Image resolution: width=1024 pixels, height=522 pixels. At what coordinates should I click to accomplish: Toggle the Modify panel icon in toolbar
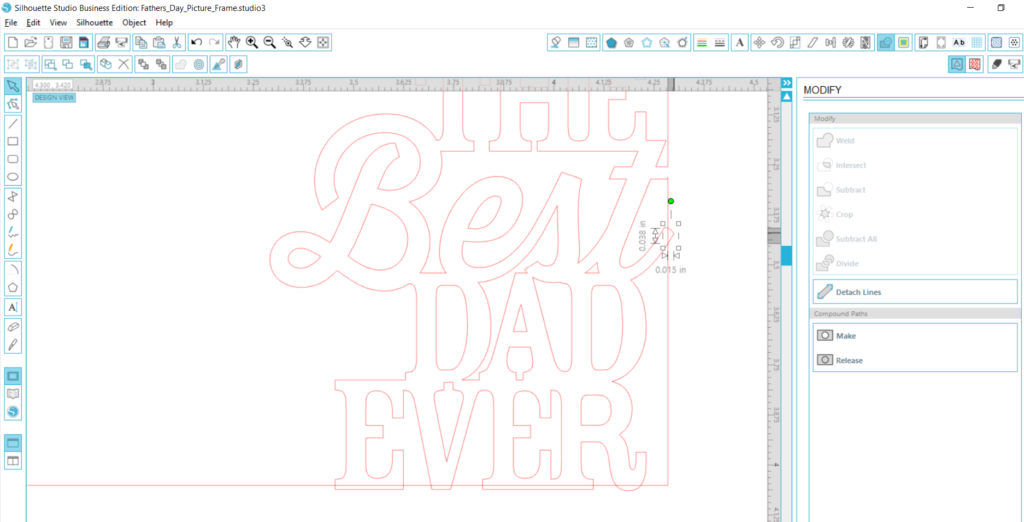[x=885, y=42]
